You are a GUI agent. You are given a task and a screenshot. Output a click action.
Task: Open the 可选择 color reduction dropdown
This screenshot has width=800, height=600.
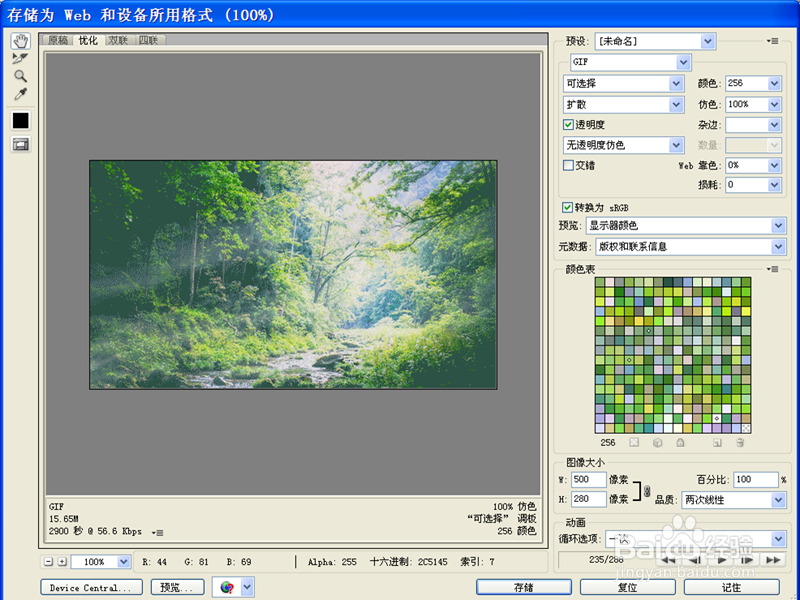623,83
